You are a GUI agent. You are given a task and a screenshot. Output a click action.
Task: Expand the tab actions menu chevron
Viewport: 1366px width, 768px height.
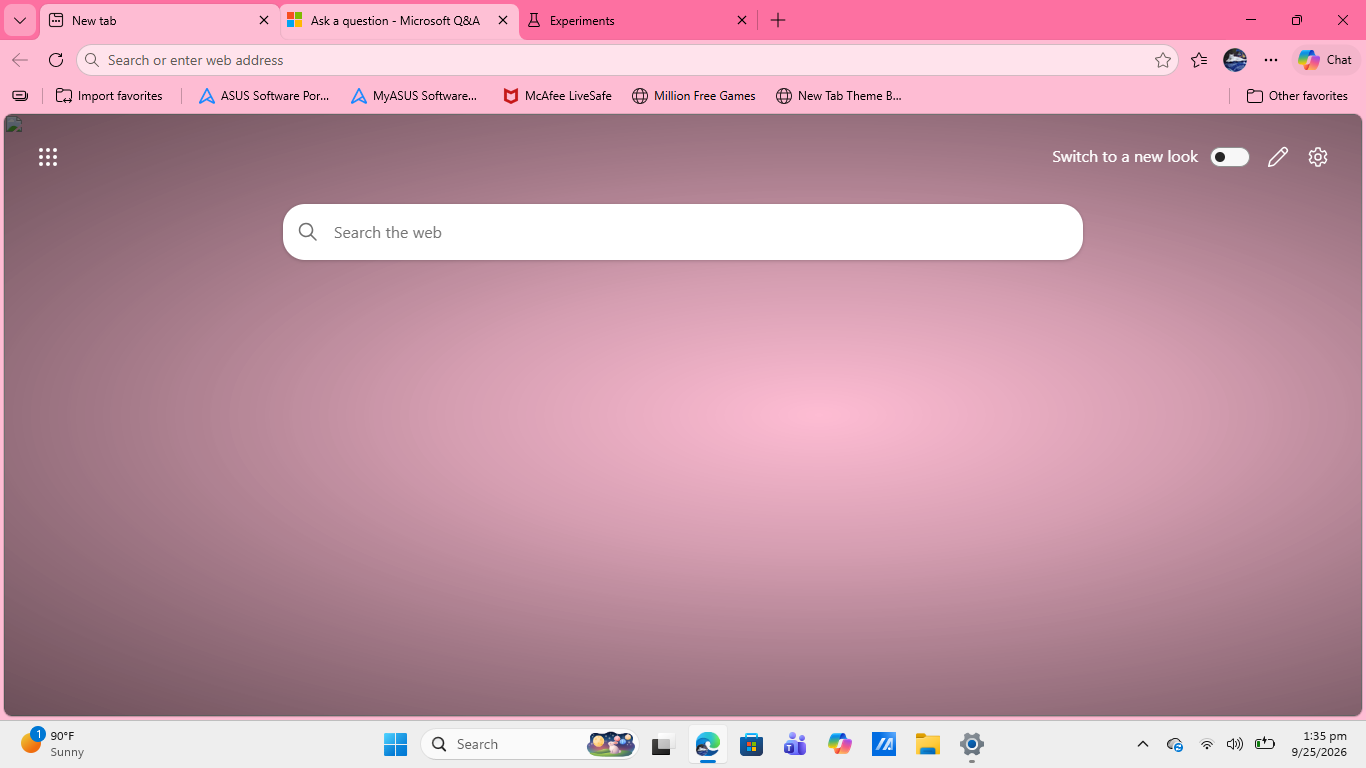[x=20, y=20]
